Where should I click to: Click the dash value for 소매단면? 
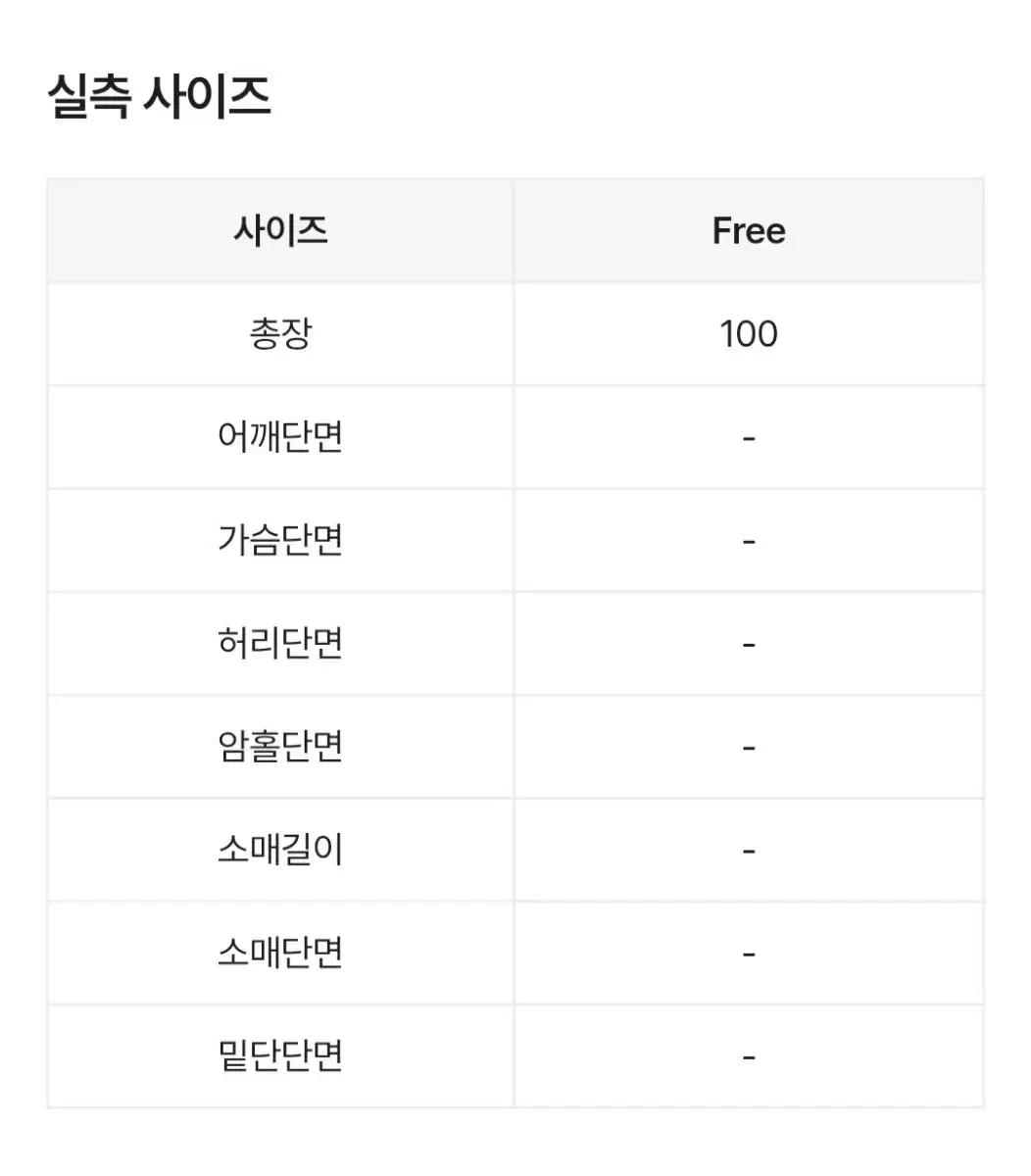click(749, 954)
